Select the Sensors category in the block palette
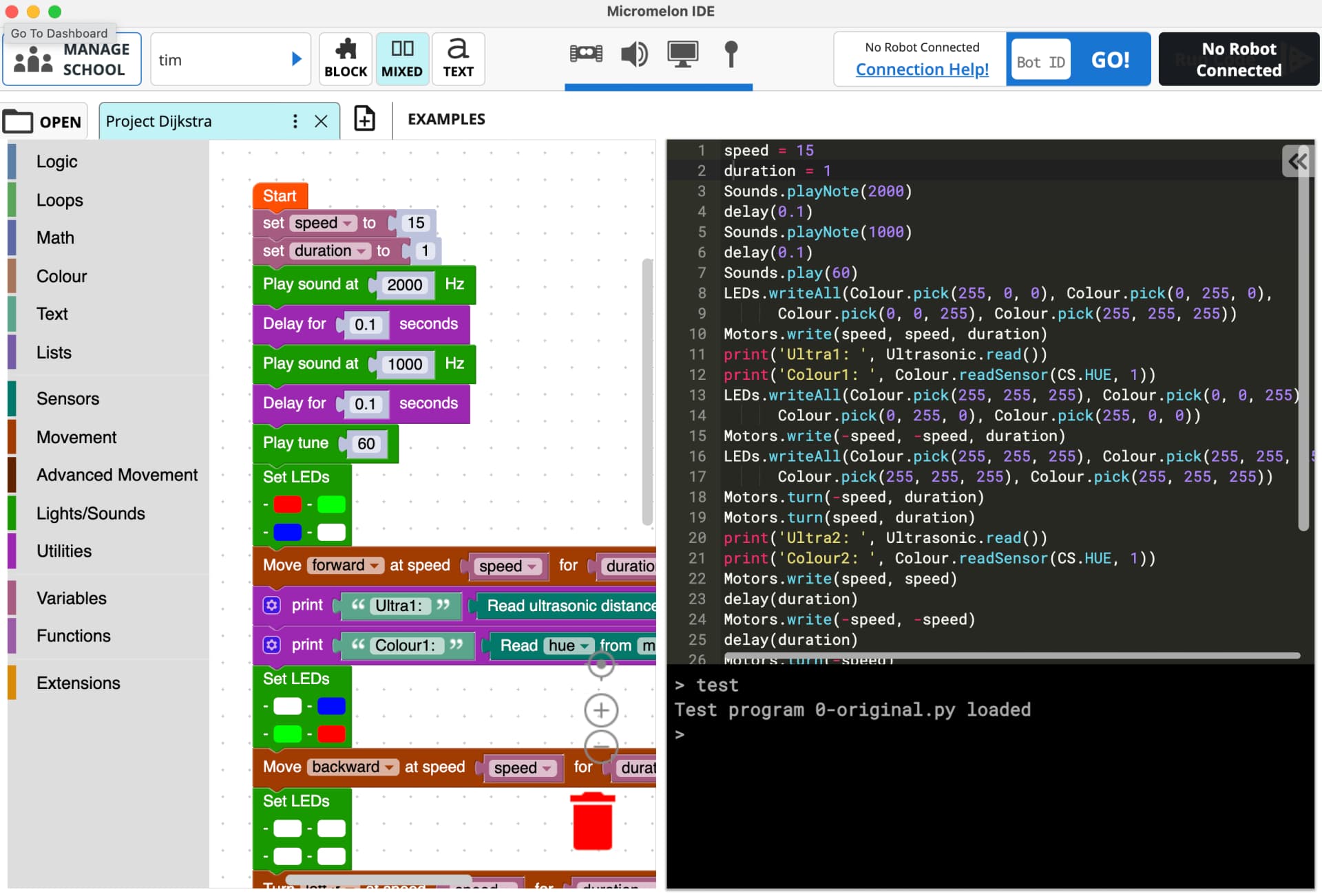1322x896 pixels. pos(67,398)
